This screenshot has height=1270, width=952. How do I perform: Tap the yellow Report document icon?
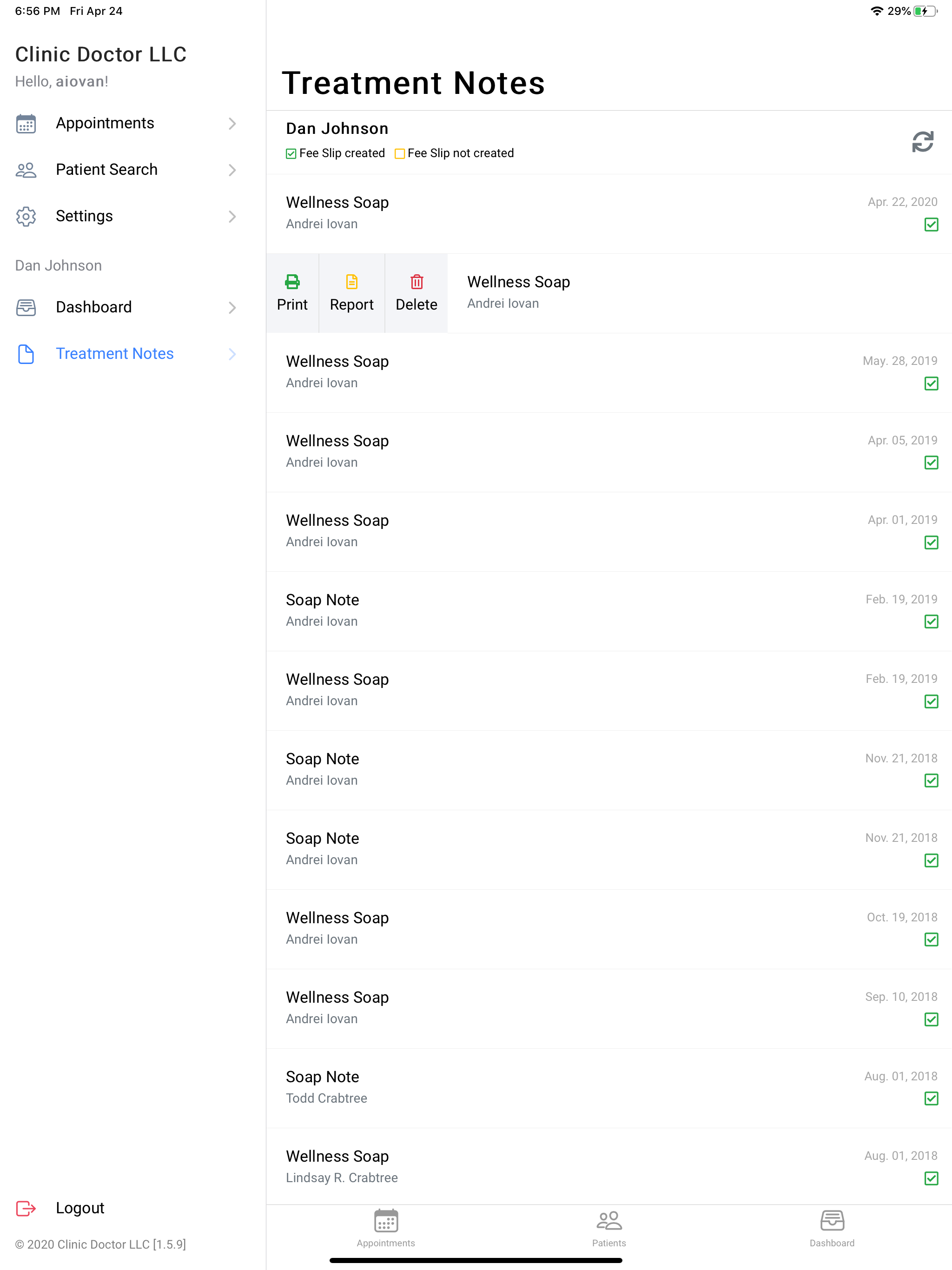351,281
